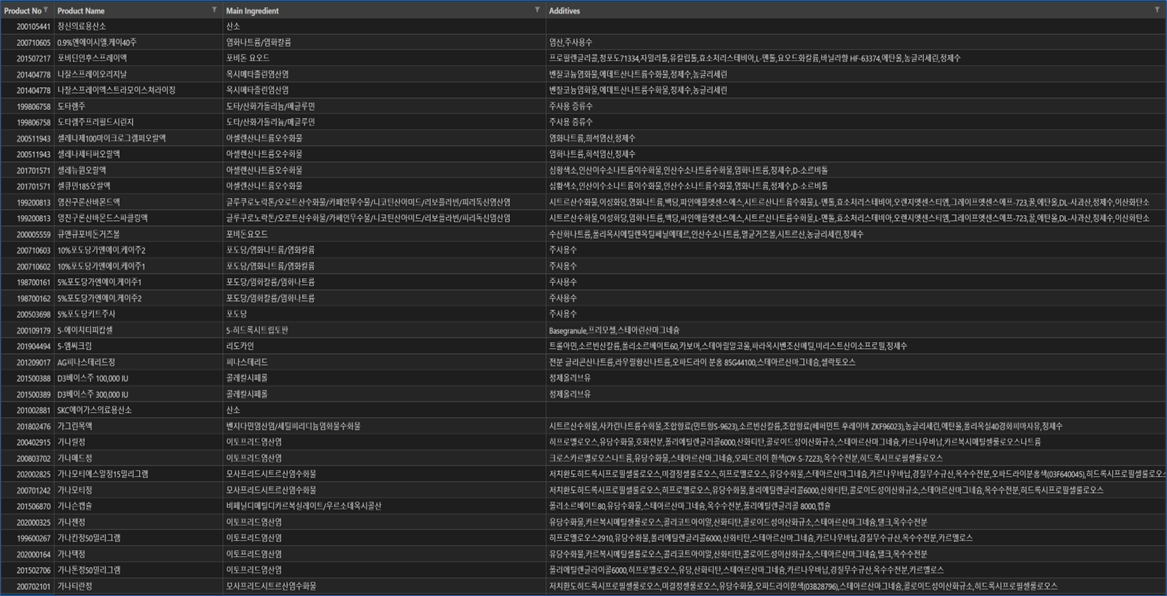The image size is (1167, 596).
Task: Sort by the Product Name header
Action: (81, 9)
